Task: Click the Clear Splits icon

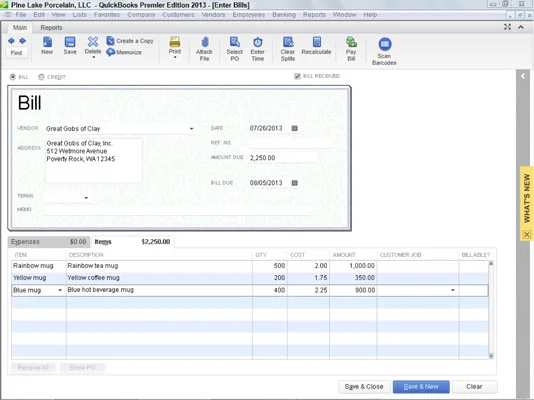Action: tap(288, 42)
